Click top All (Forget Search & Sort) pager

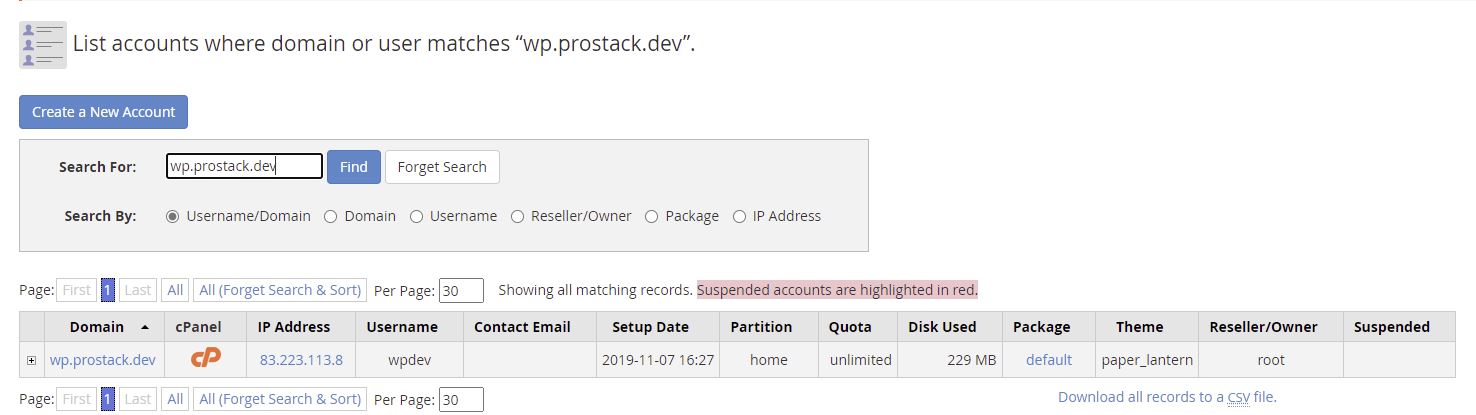(x=280, y=290)
